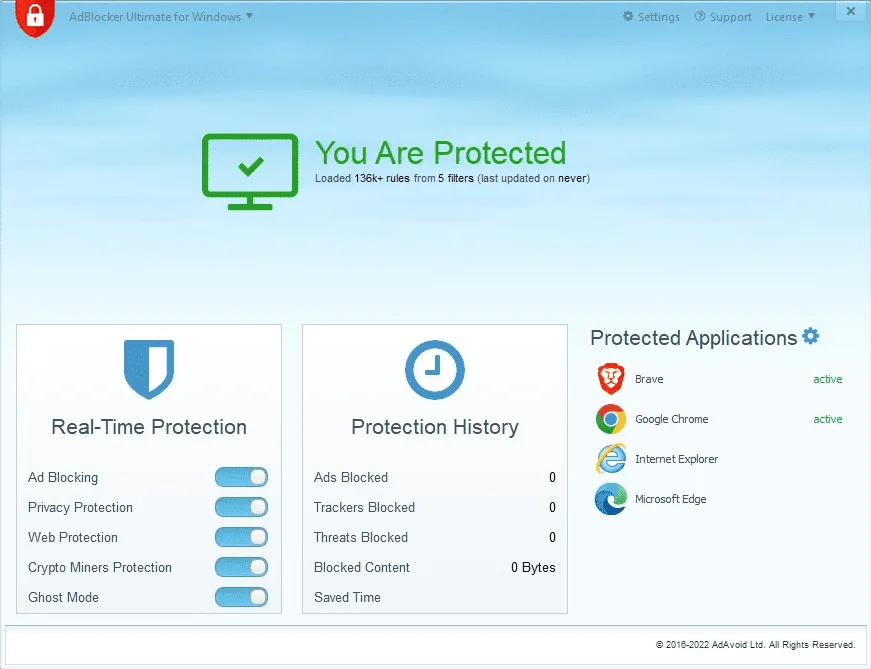Click the Brave browser icon
This screenshot has width=871, height=669.
pos(611,379)
